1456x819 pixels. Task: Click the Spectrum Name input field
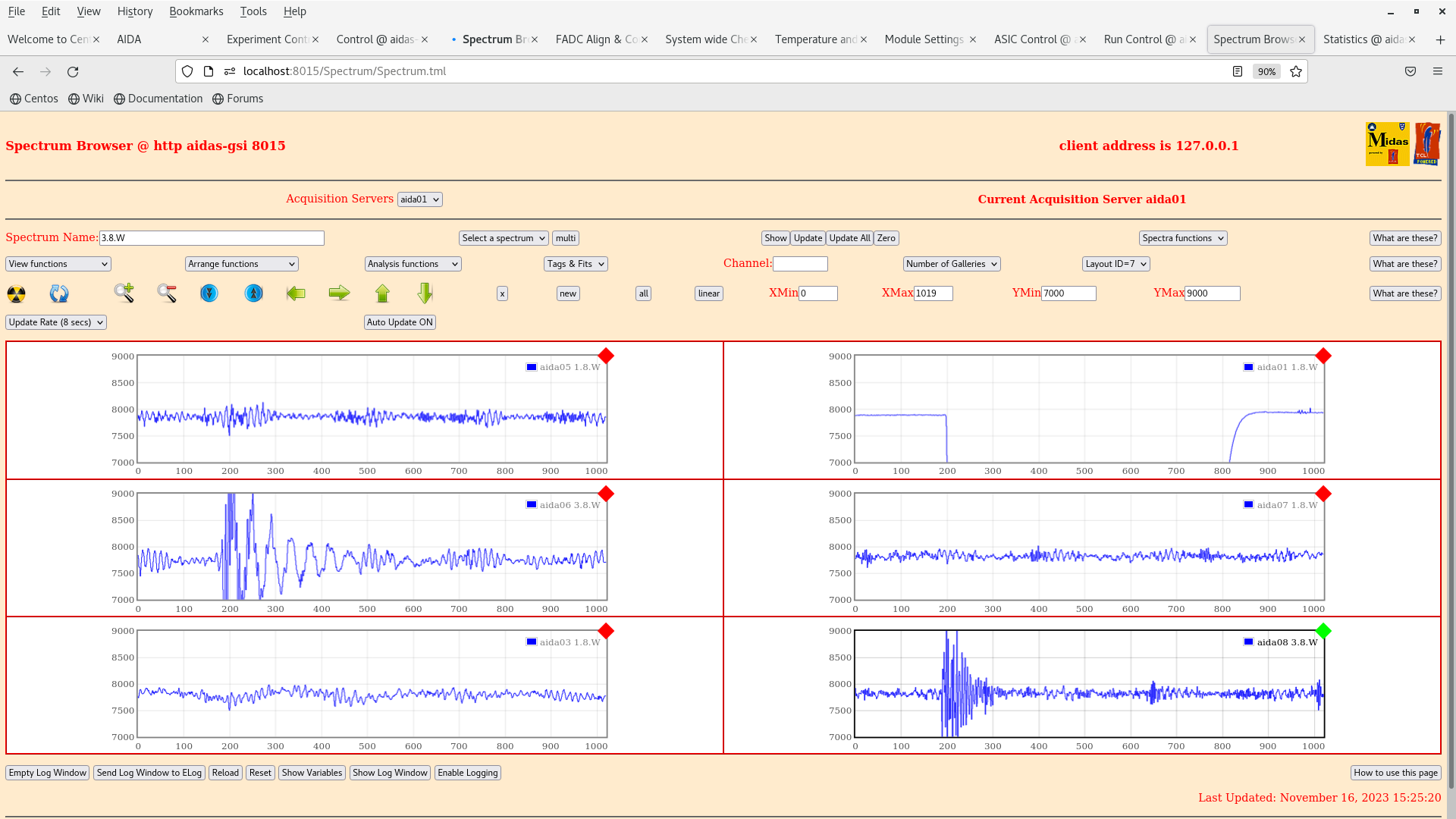[212, 238]
